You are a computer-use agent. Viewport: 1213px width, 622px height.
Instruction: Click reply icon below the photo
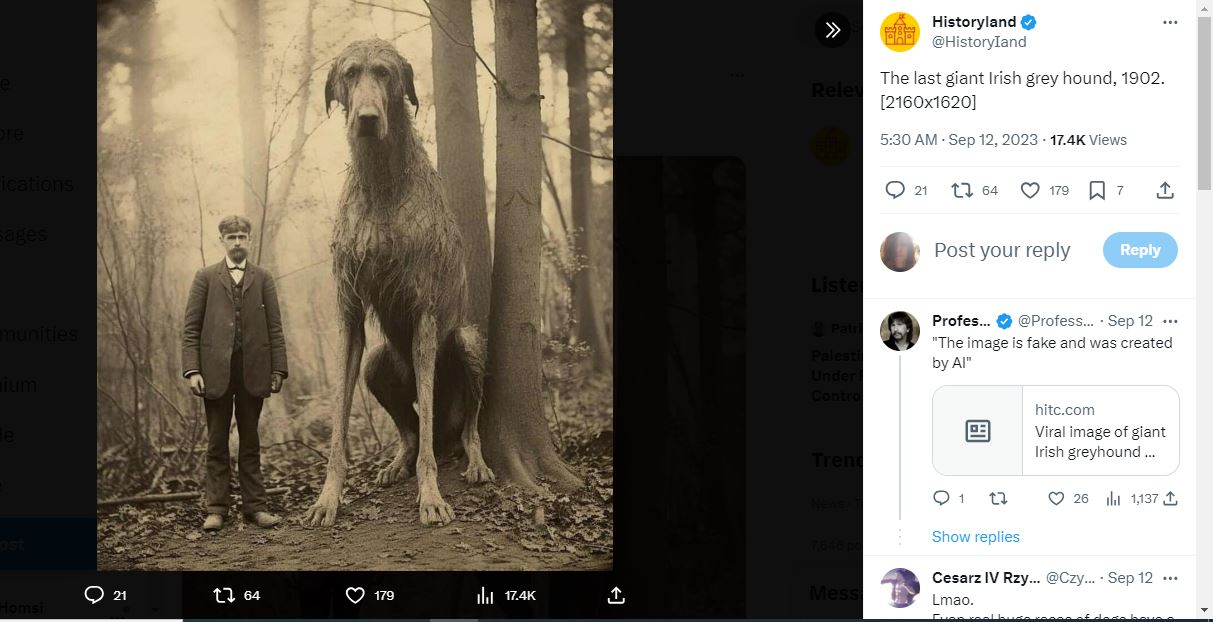[x=94, y=595]
